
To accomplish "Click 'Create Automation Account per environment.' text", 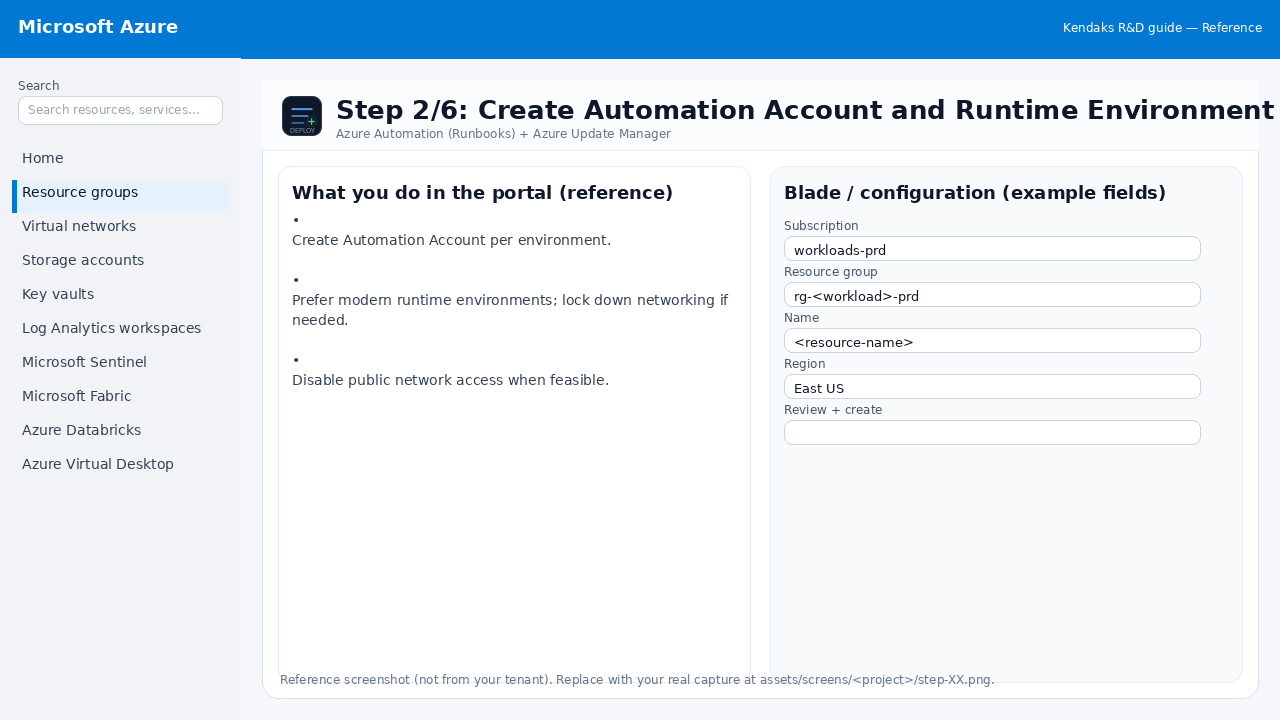I will pyautogui.click(x=451, y=240).
